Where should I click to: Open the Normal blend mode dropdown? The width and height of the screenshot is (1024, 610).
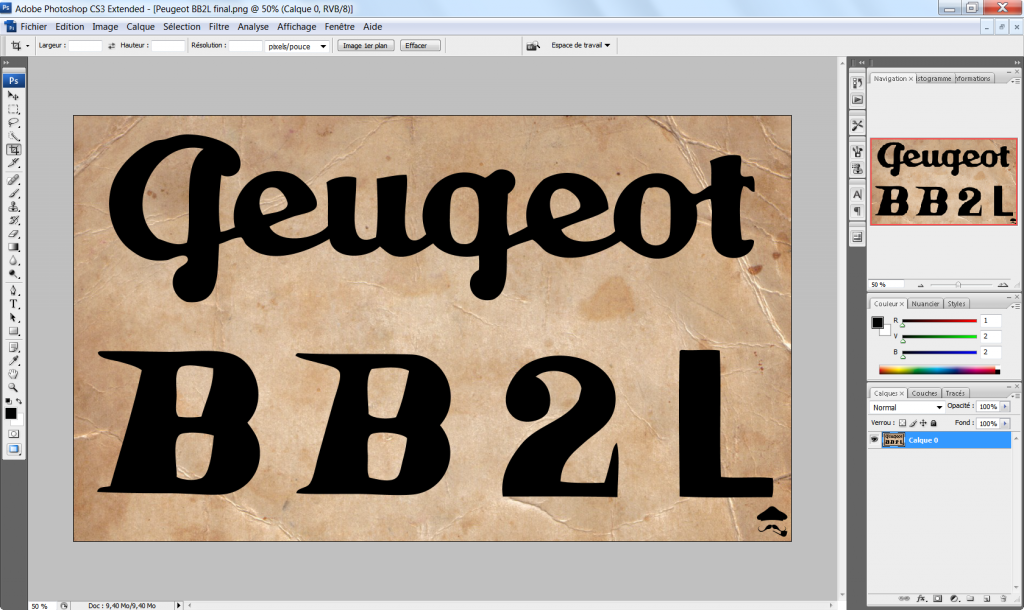(907, 407)
